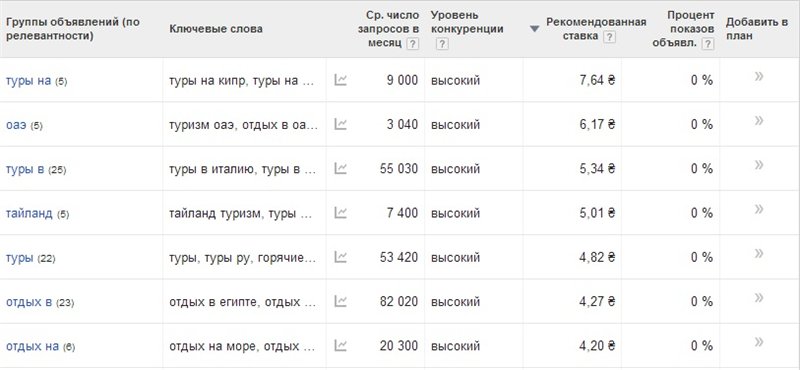Select Ключевые слова column header
This screenshot has width=800, height=370.
pos(216,29)
